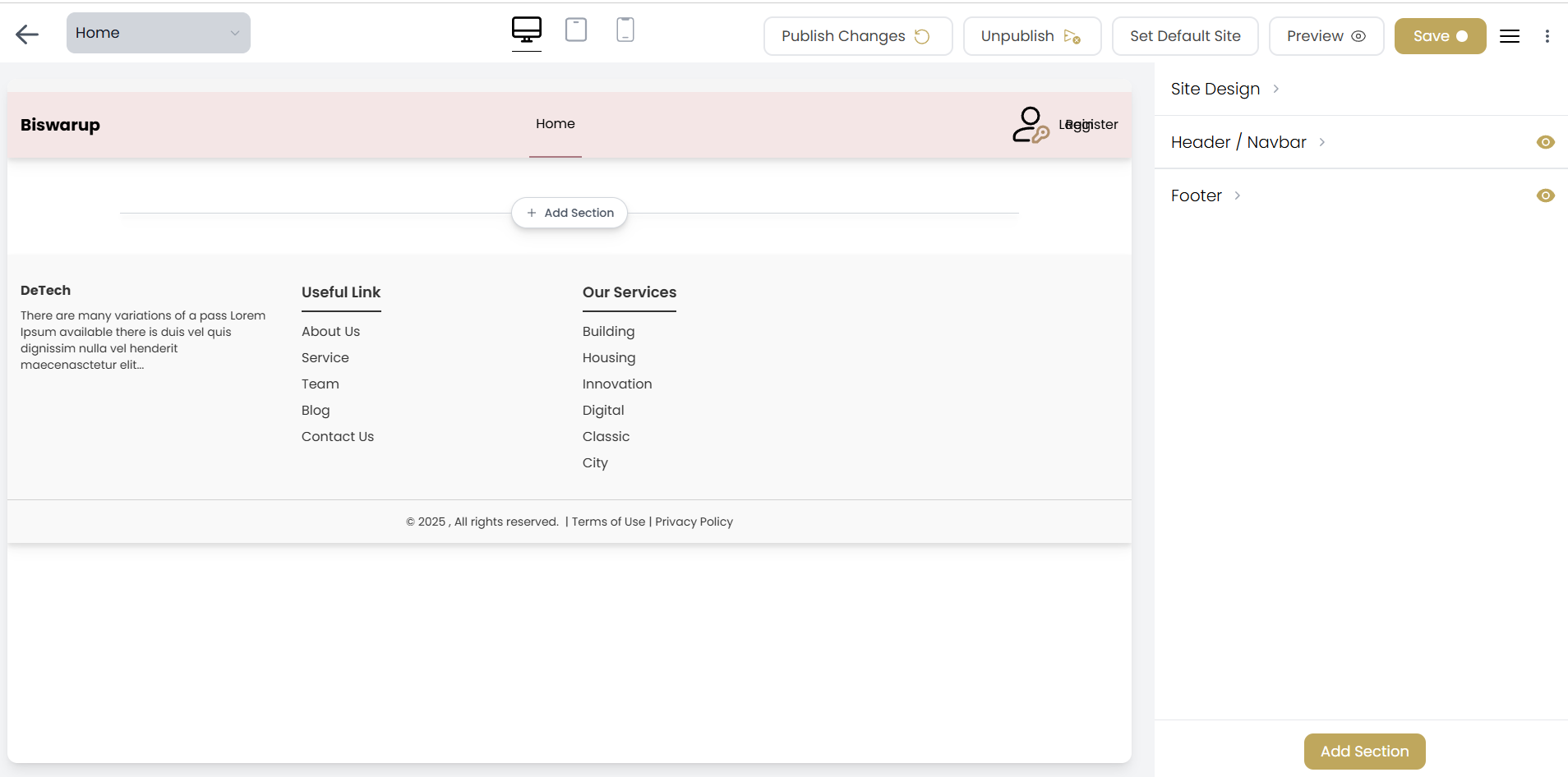Screen dimensions: 1568x777
Task: Click the Add Section pill in the page canvas
Action: 569,212
